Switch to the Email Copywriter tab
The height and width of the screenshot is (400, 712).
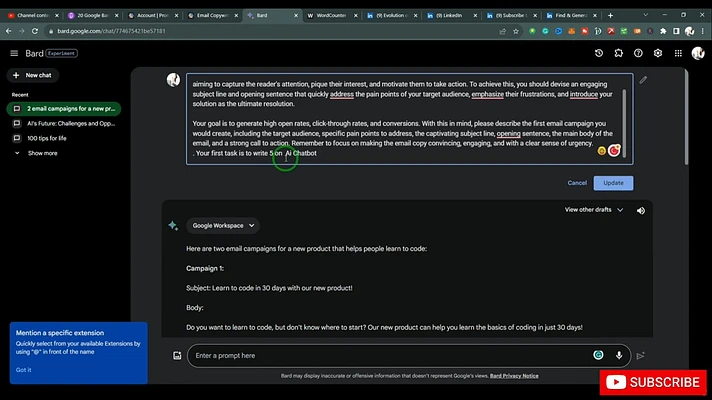pos(212,15)
